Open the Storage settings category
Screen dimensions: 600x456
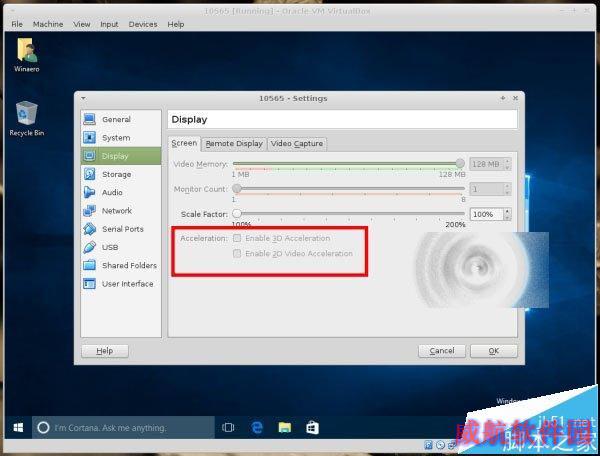coord(121,174)
